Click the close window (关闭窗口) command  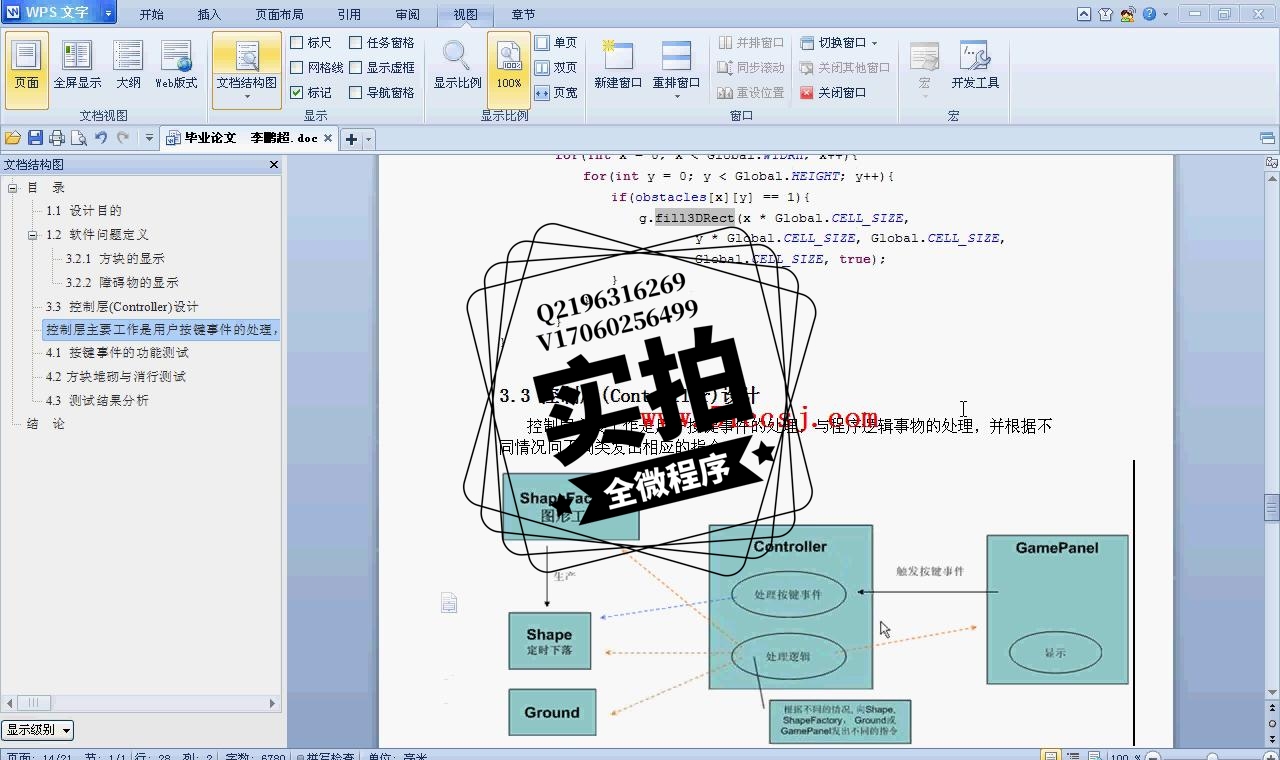(x=833, y=93)
